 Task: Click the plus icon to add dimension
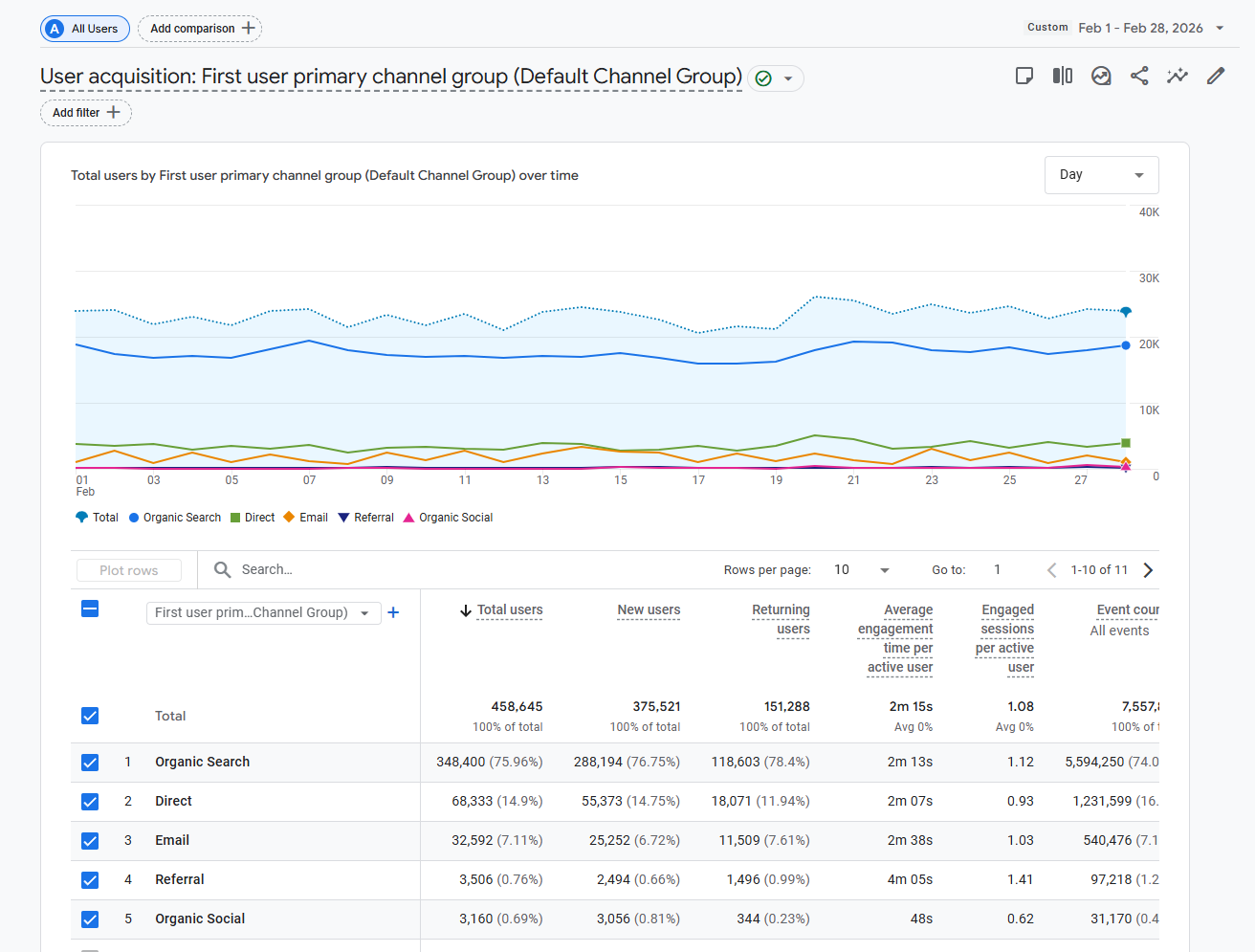pyautogui.click(x=393, y=612)
